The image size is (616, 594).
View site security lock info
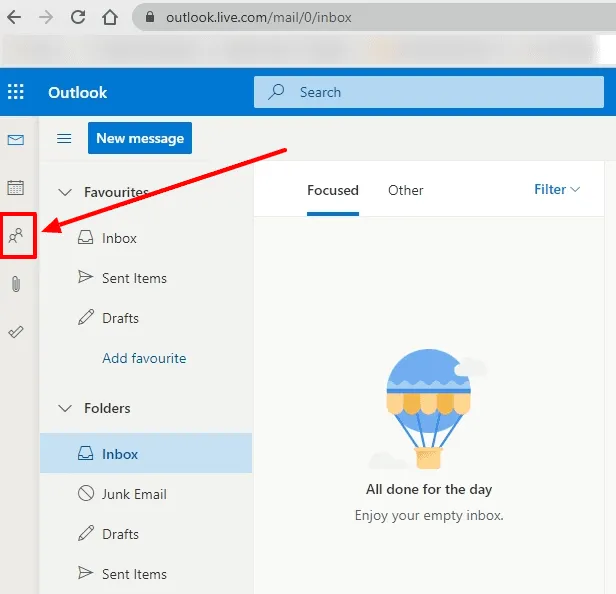(x=150, y=17)
